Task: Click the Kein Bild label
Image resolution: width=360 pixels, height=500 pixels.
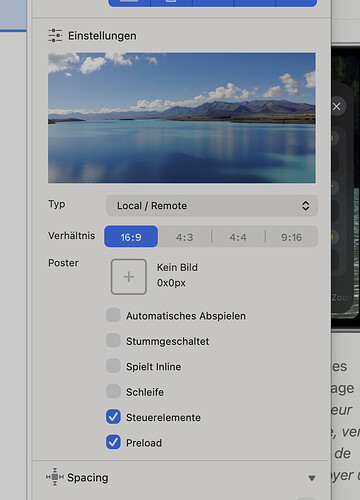Action: [177, 267]
